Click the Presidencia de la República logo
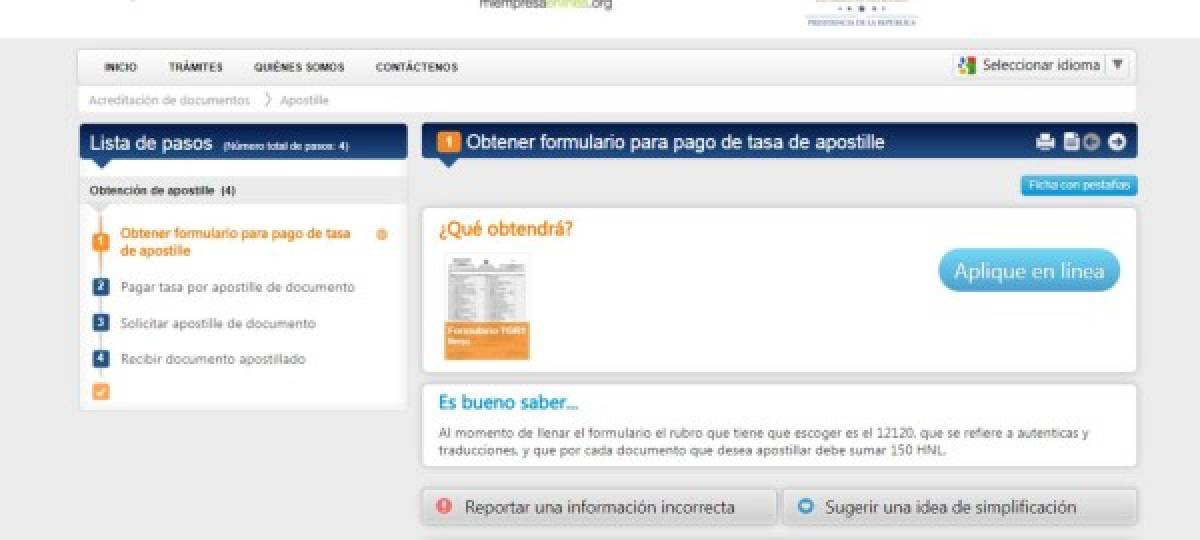Screen dimensions: 1200x540 pyautogui.click(x=861, y=13)
